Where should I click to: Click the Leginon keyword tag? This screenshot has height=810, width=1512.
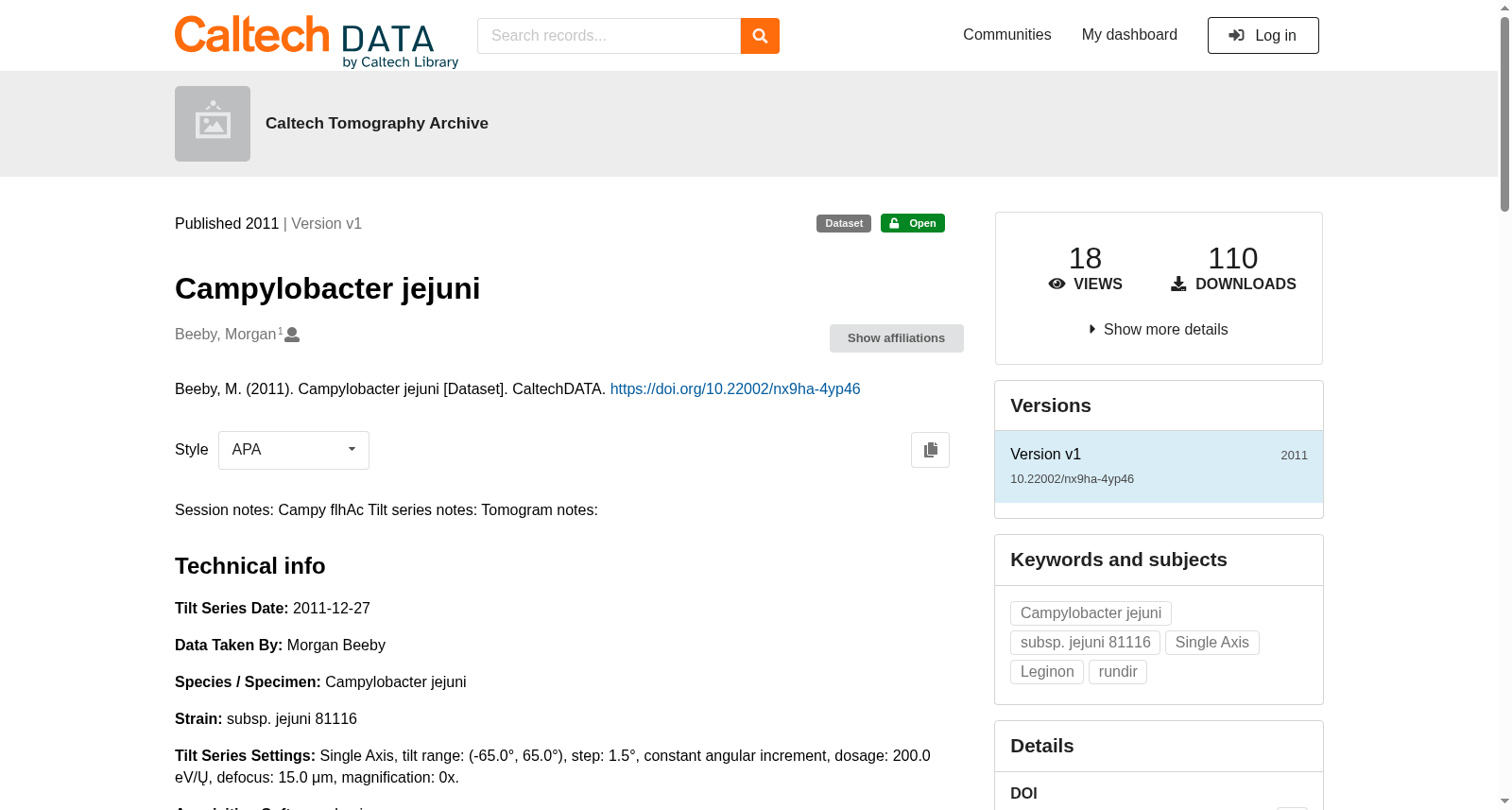click(x=1047, y=672)
